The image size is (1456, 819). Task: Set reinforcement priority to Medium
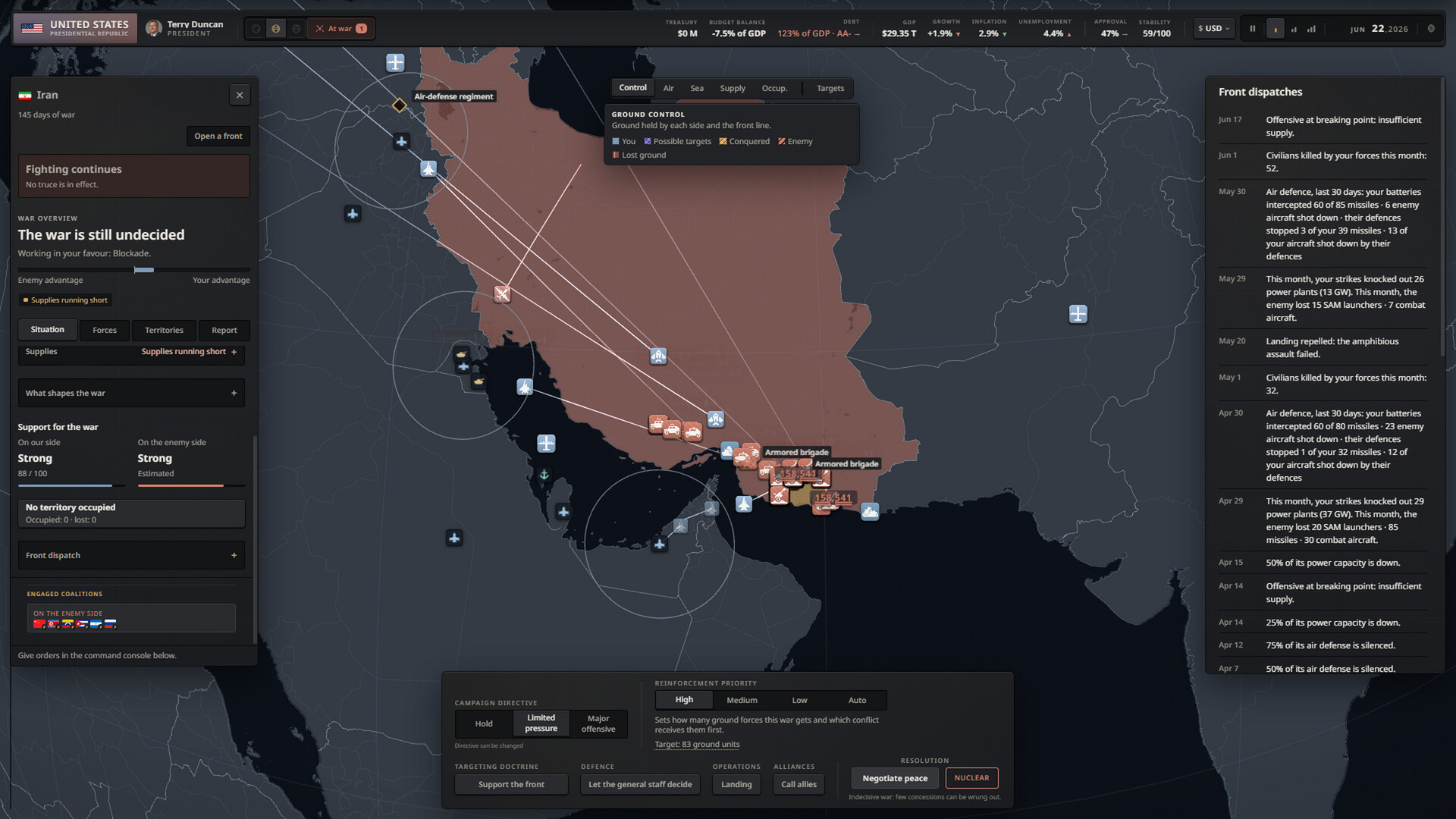click(742, 700)
